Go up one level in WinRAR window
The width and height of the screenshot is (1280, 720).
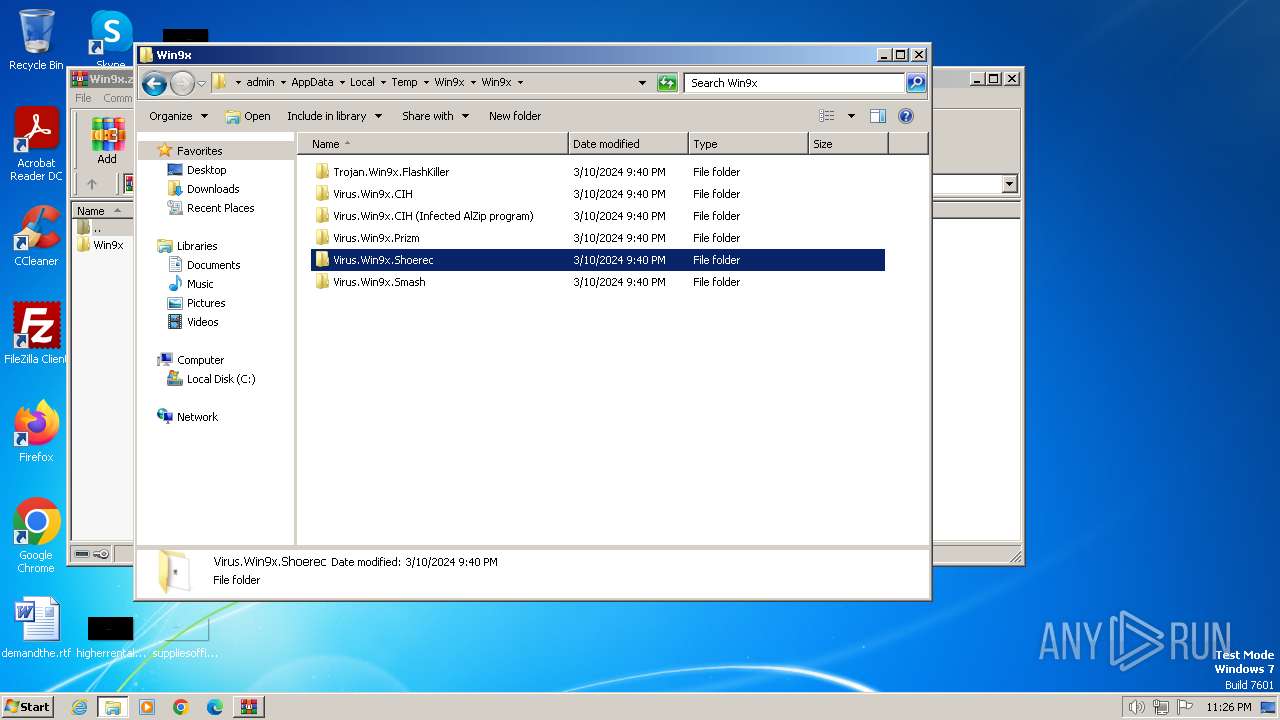92,184
